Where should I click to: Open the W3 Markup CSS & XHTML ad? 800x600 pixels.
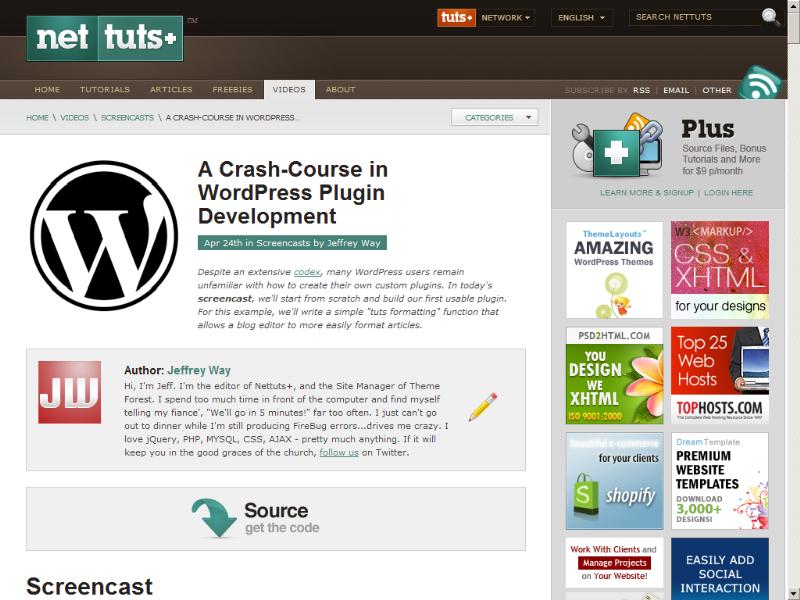click(x=720, y=270)
